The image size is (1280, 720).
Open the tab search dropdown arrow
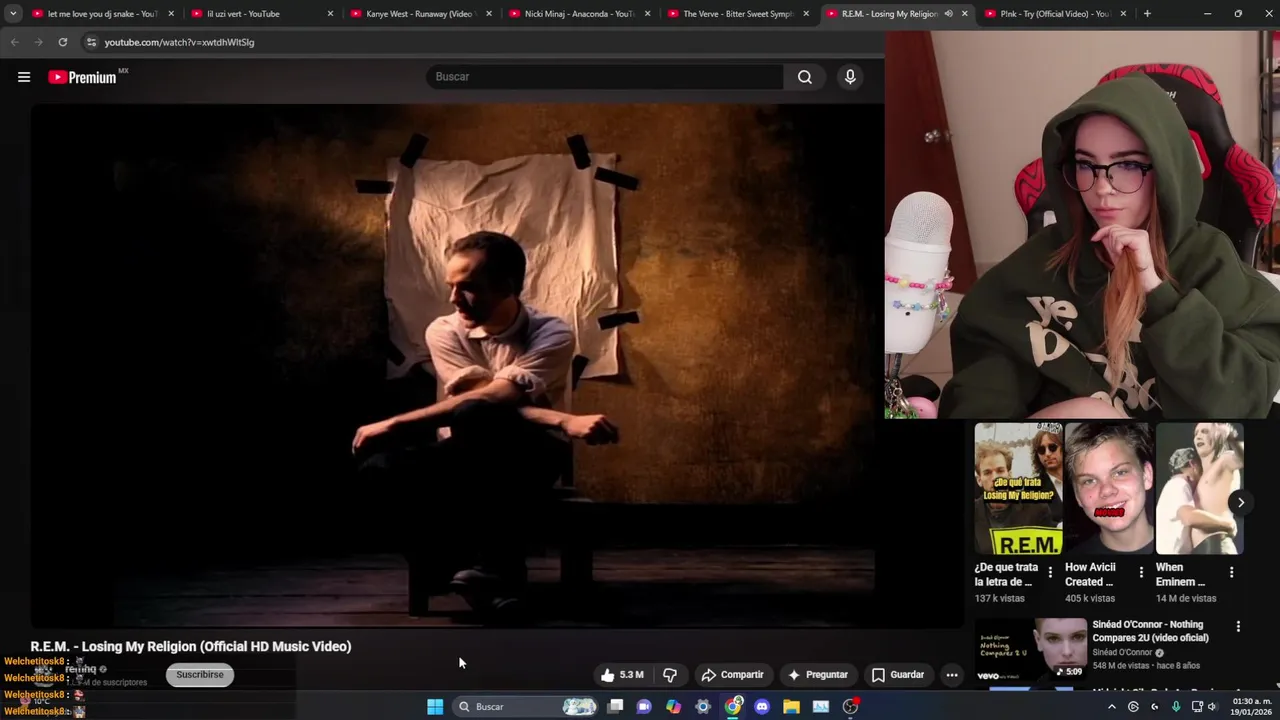[x=13, y=14]
